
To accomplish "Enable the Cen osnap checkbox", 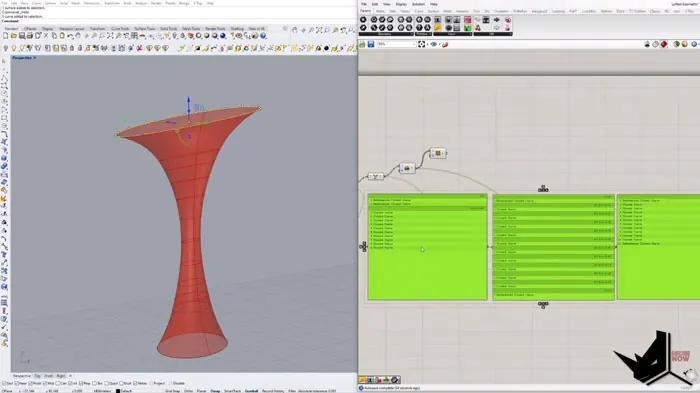I will click(58, 383).
